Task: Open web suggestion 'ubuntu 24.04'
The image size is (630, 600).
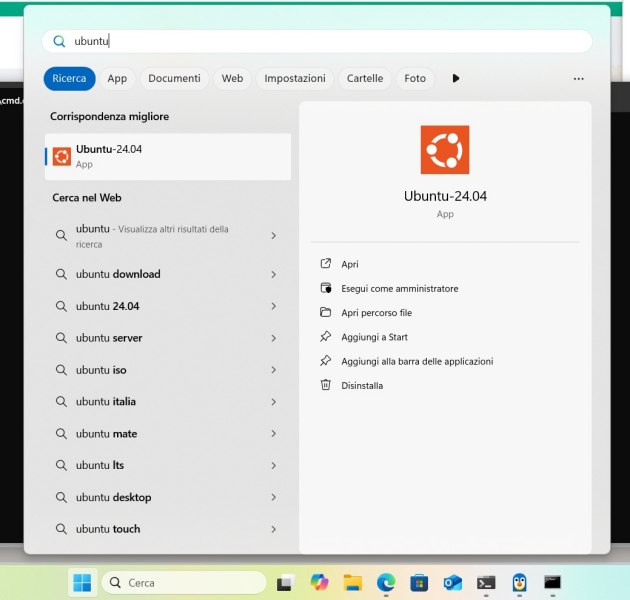Action: [x=168, y=306]
